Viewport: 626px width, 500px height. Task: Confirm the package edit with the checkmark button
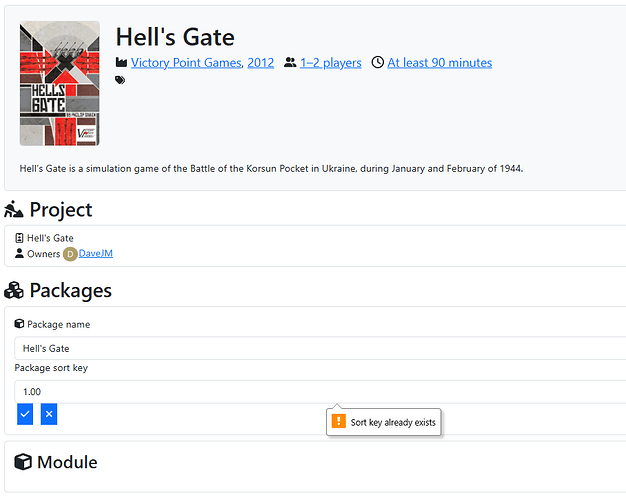coord(25,414)
